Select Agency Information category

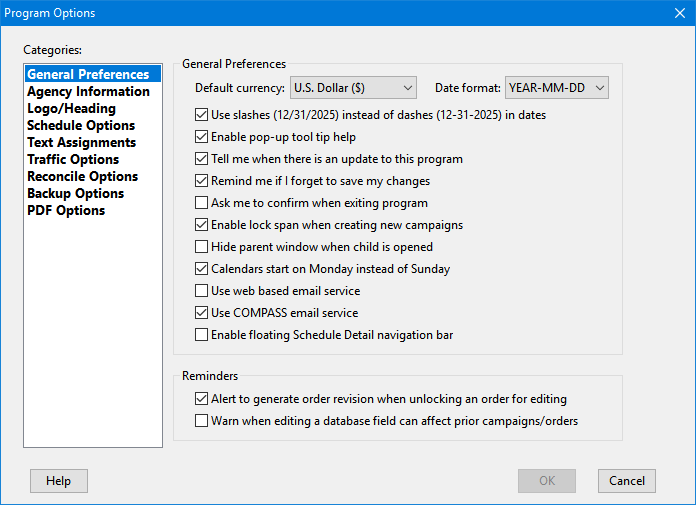(x=88, y=92)
